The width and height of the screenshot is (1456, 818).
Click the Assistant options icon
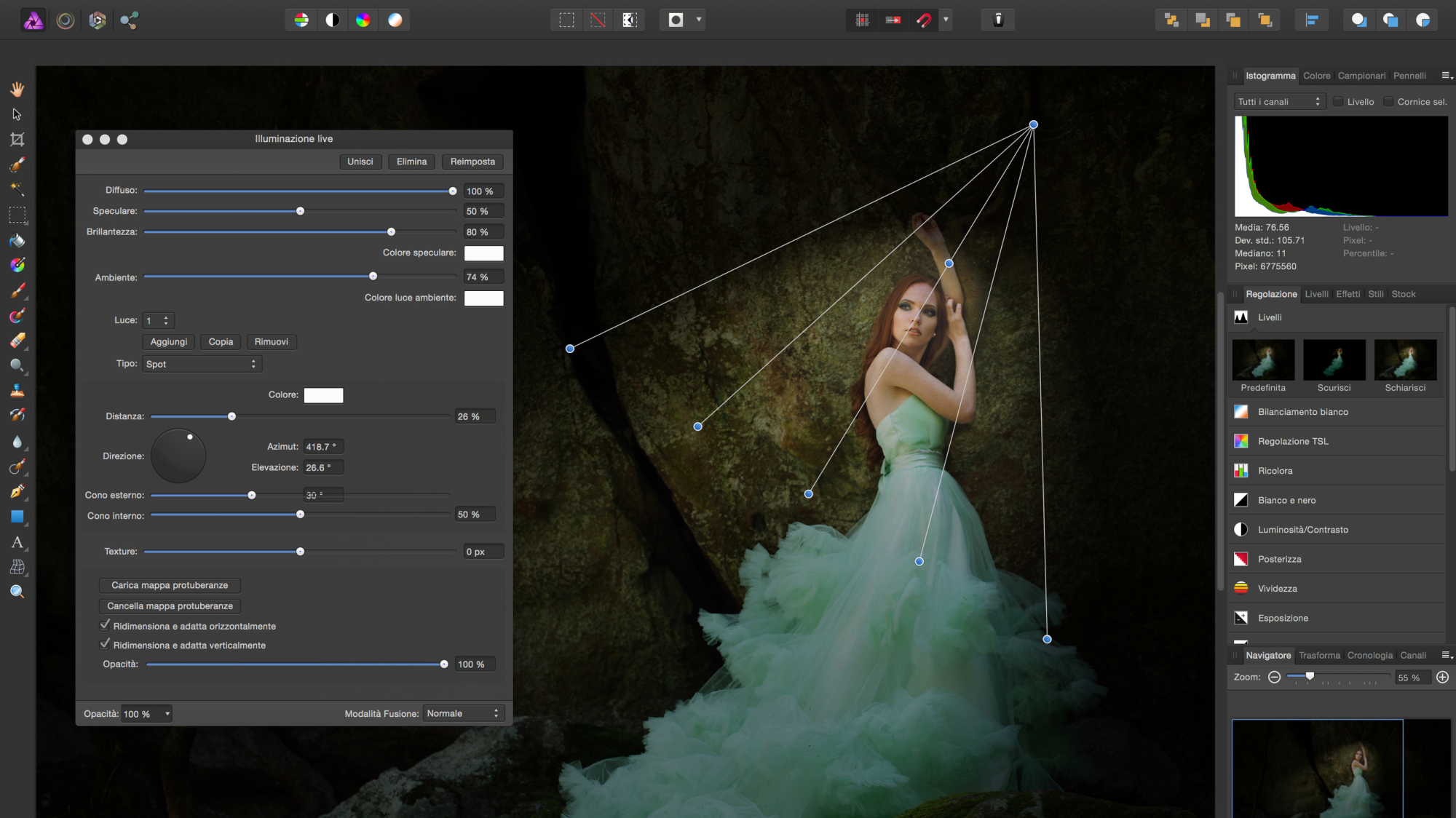point(998,20)
